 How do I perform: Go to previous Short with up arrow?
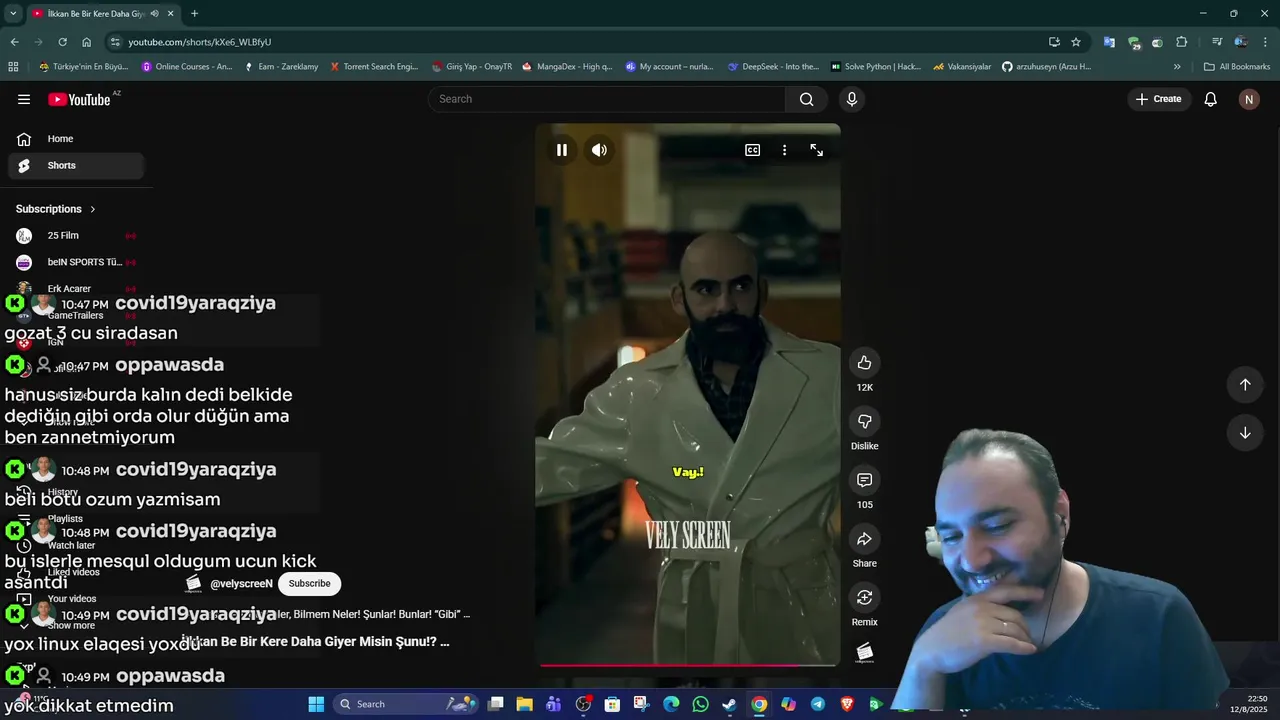click(x=1245, y=385)
